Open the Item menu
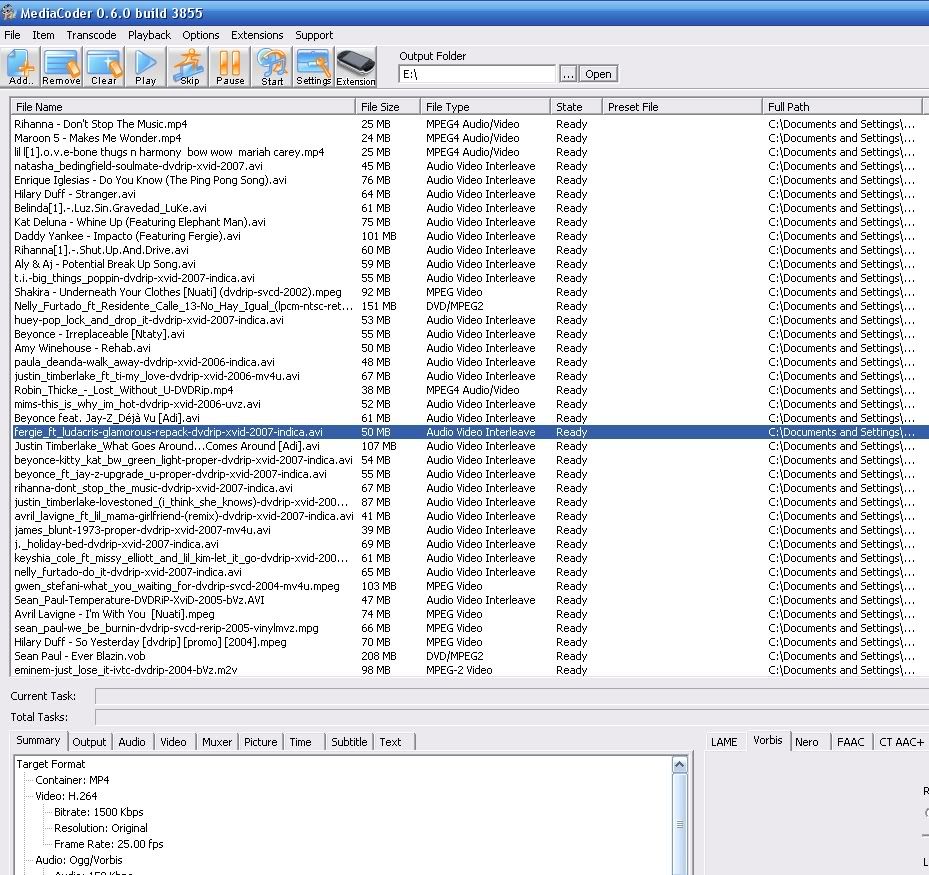Image resolution: width=929 pixels, height=875 pixels. [x=43, y=35]
